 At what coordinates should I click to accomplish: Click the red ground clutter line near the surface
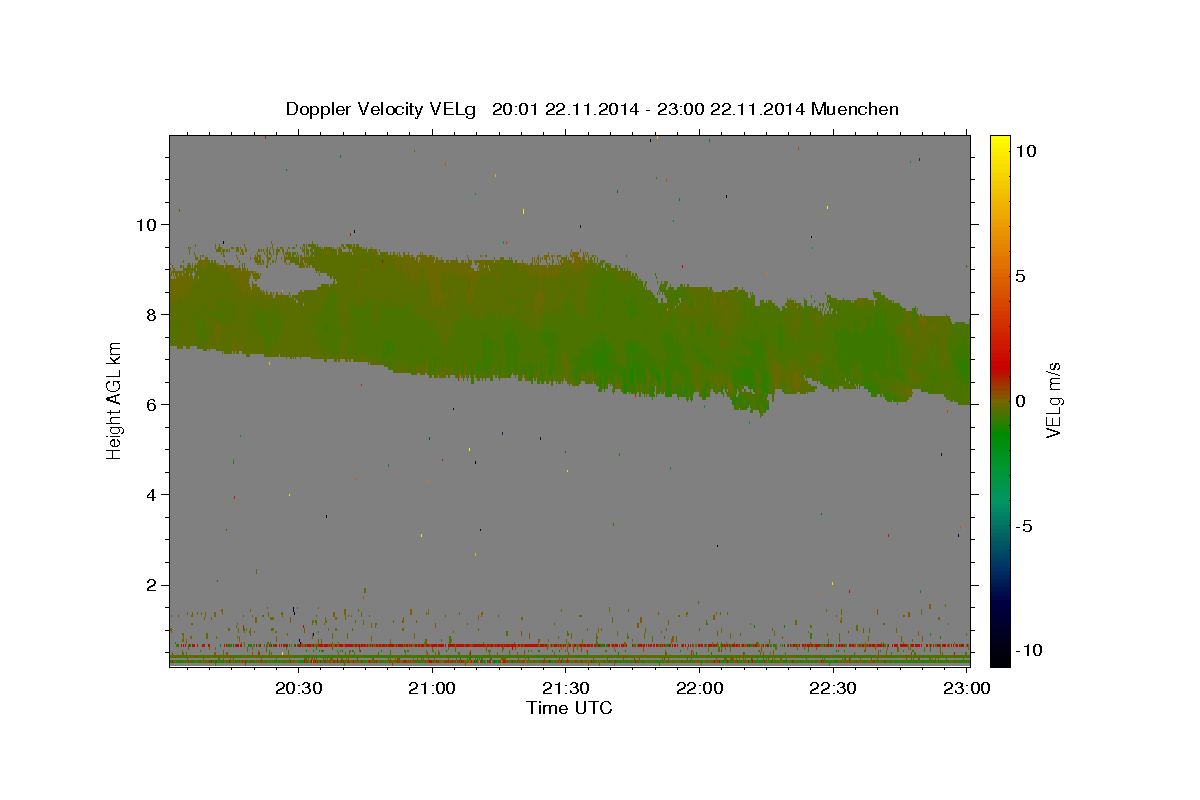pyautogui.click(x=570, y=646)
